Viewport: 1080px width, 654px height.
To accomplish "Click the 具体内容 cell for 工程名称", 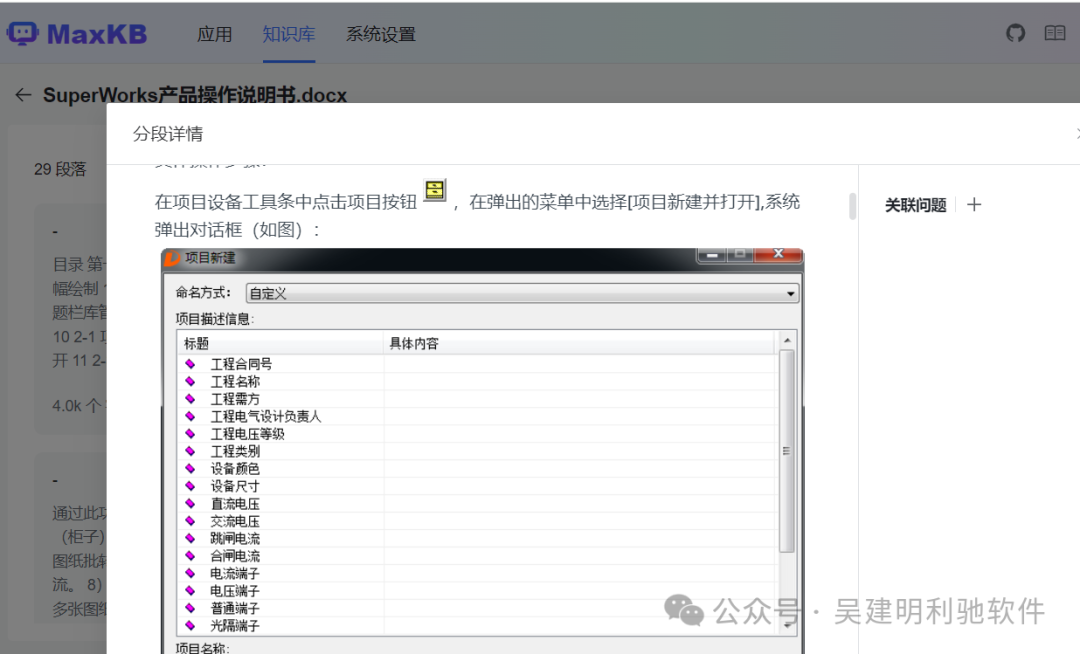I will [580, 381].
